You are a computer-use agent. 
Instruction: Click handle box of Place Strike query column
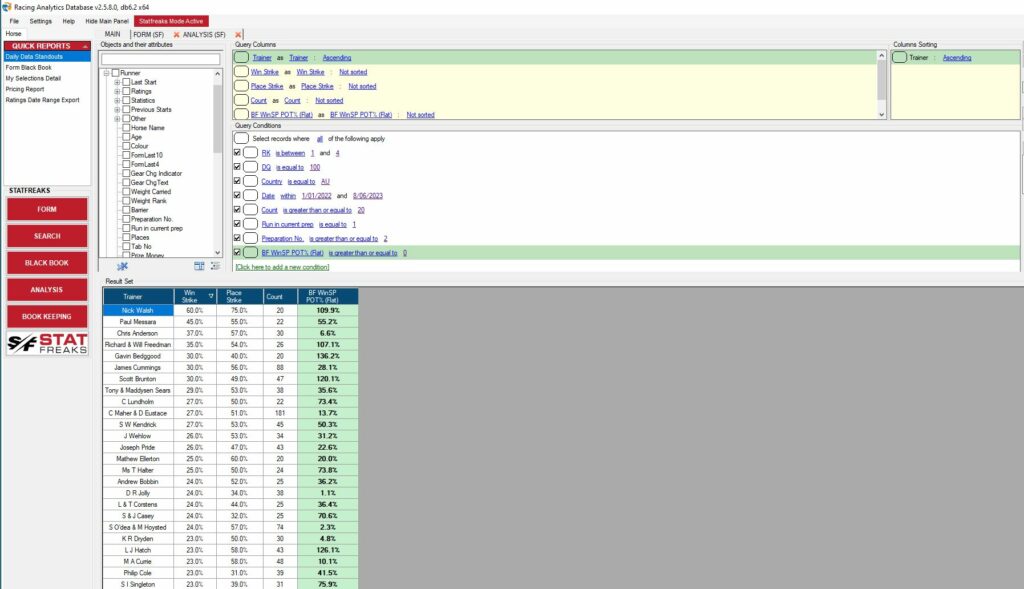242,86
